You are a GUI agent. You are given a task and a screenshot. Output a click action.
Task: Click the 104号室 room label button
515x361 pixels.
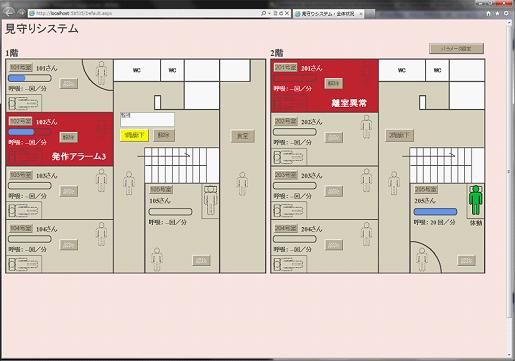click(21, 228)
